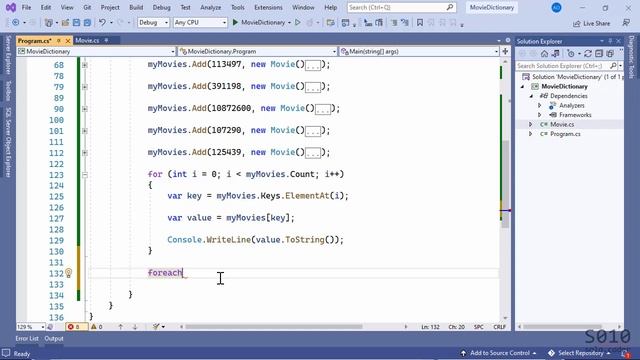Screen dimensions: 640x360
Task: Click the account avatar badge
Action: coord(556,7)
